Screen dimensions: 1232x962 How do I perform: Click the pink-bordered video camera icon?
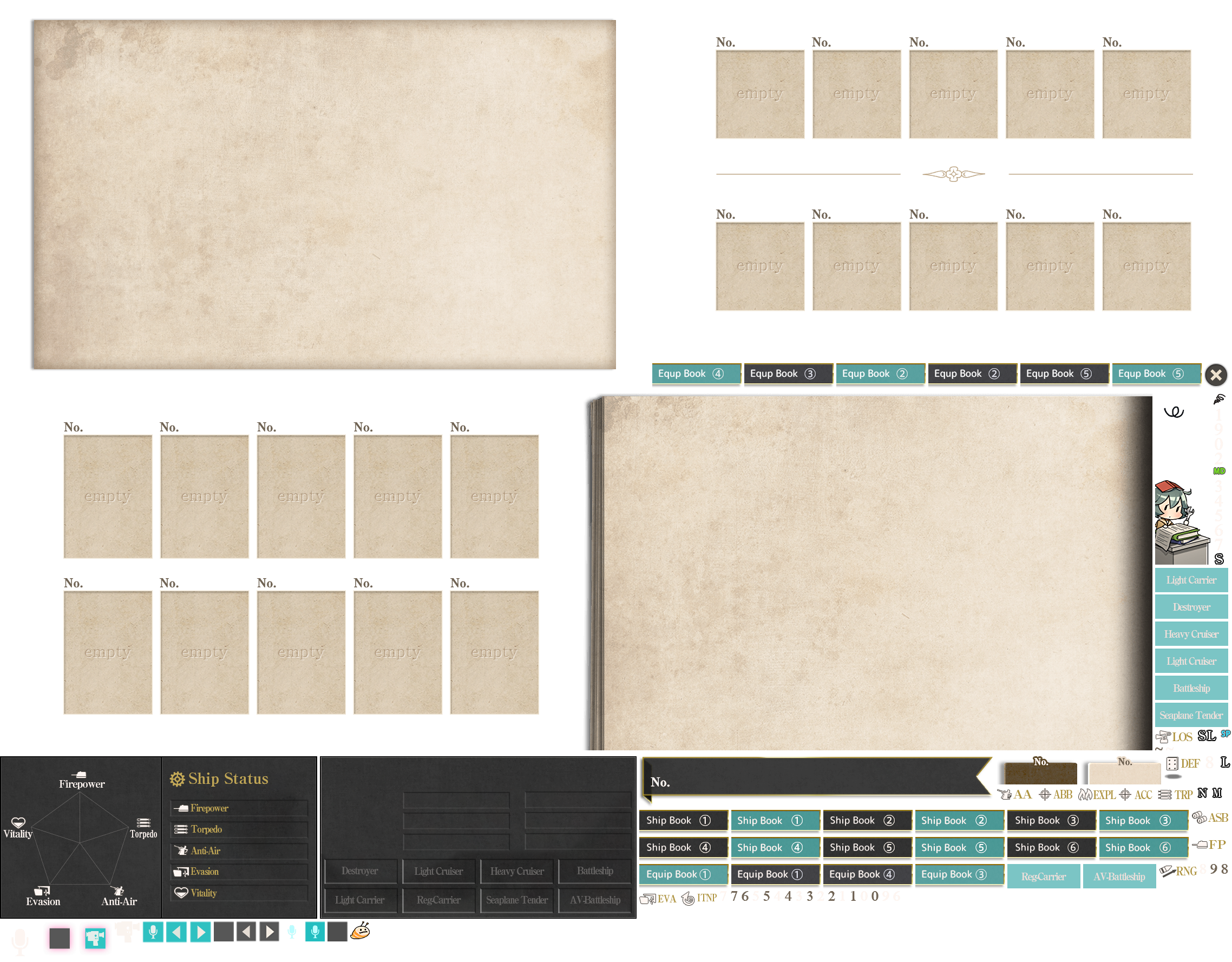click(95, 938)
